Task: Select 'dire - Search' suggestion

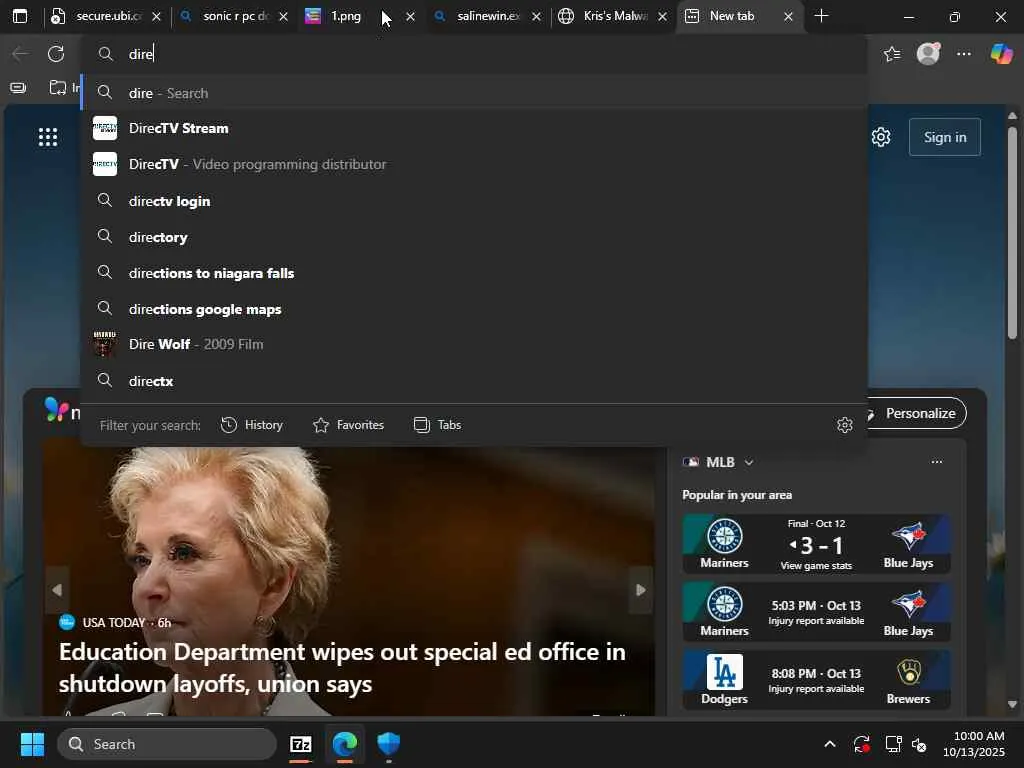Action: (475, 93)
